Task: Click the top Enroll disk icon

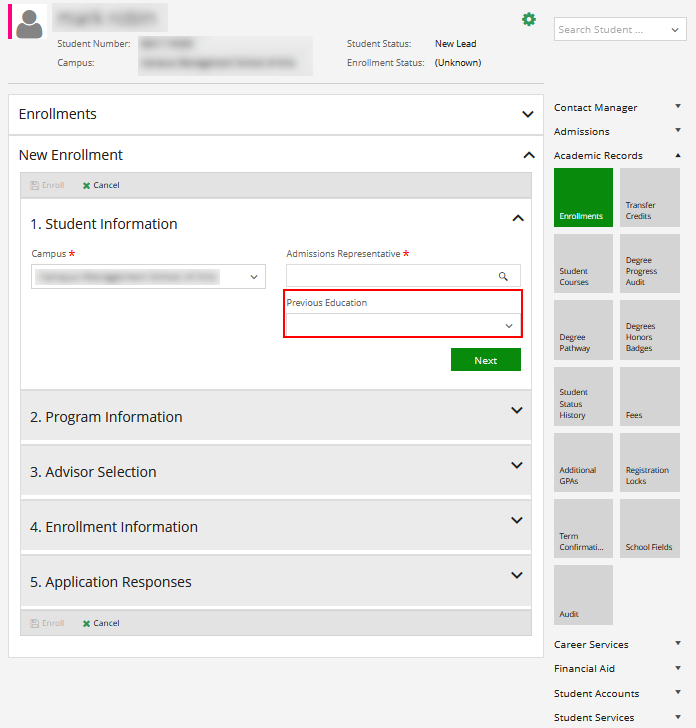Action: (34, 186)
